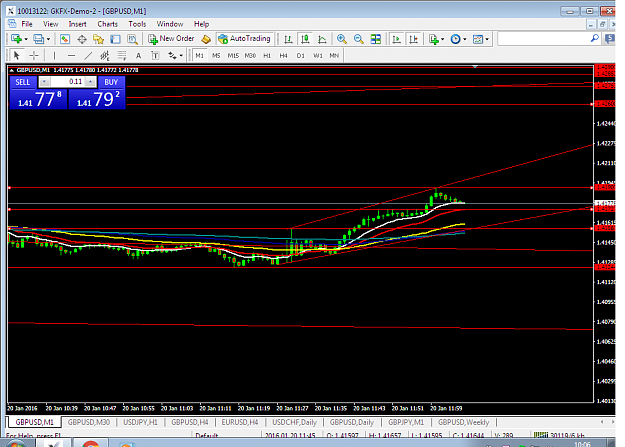Switch to D1 timeframe

click(x=301, y=55)
